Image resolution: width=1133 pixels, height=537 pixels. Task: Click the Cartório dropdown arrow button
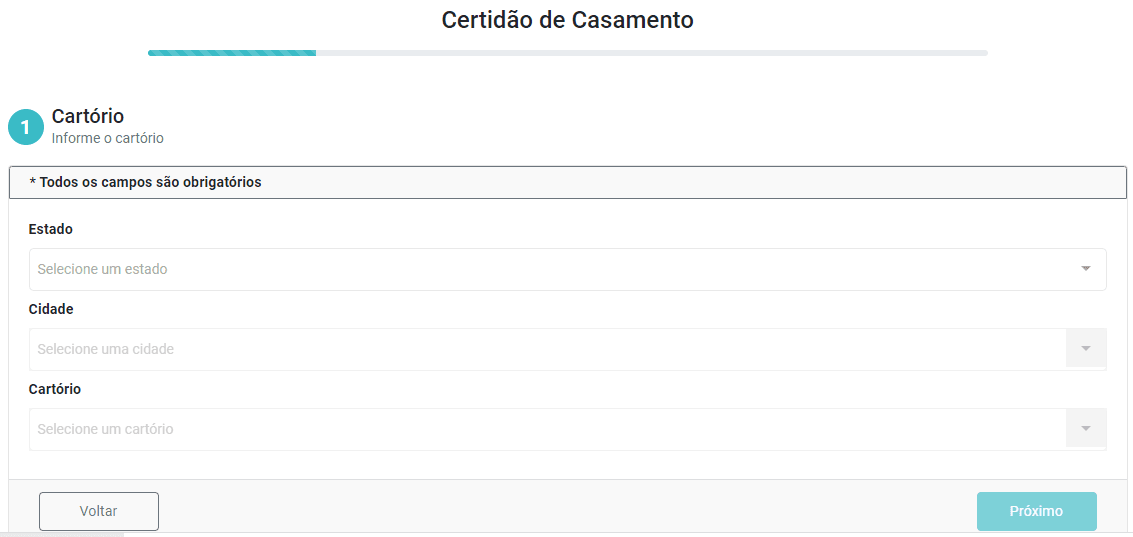1086,429
